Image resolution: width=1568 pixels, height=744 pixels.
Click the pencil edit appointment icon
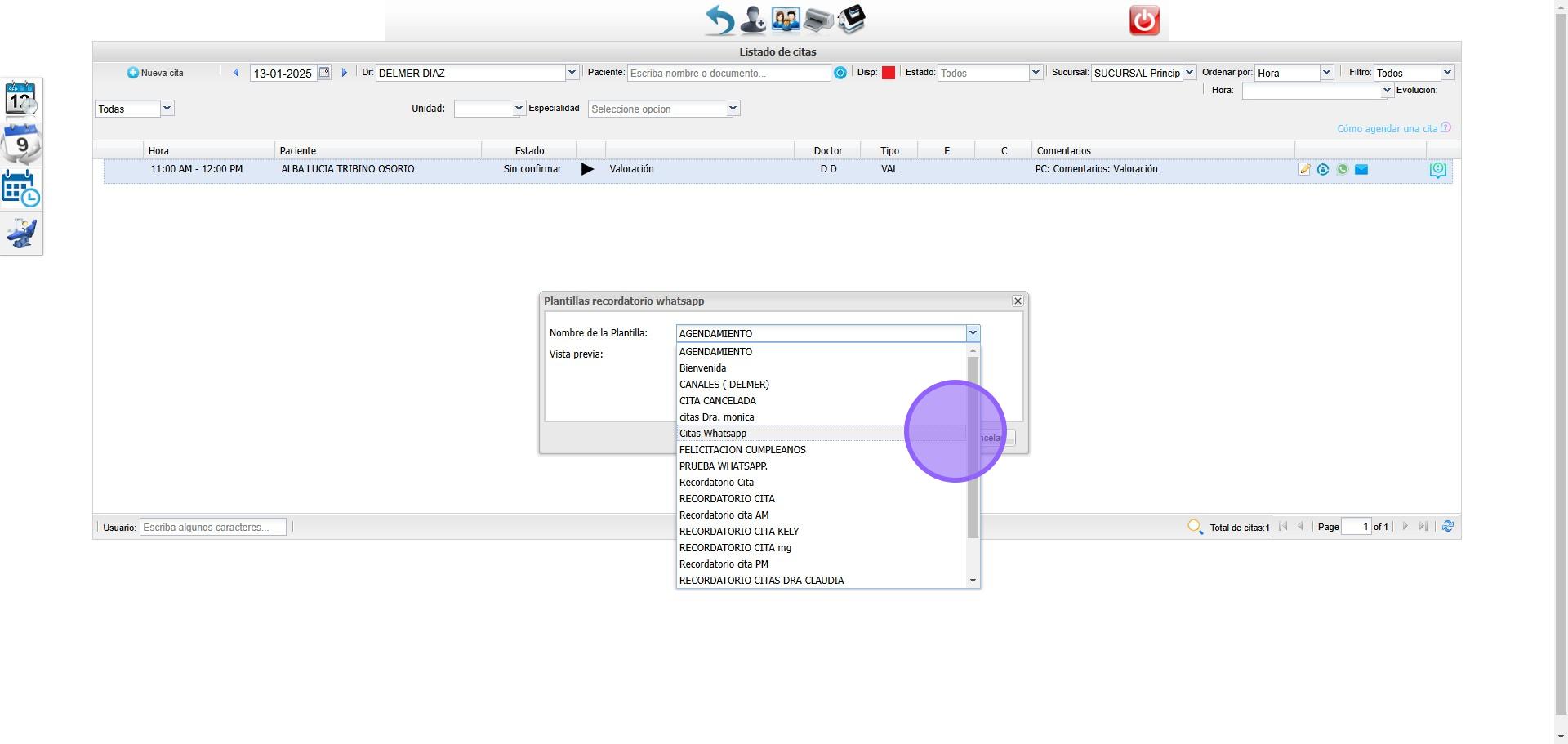click(x=1304, y=170)
